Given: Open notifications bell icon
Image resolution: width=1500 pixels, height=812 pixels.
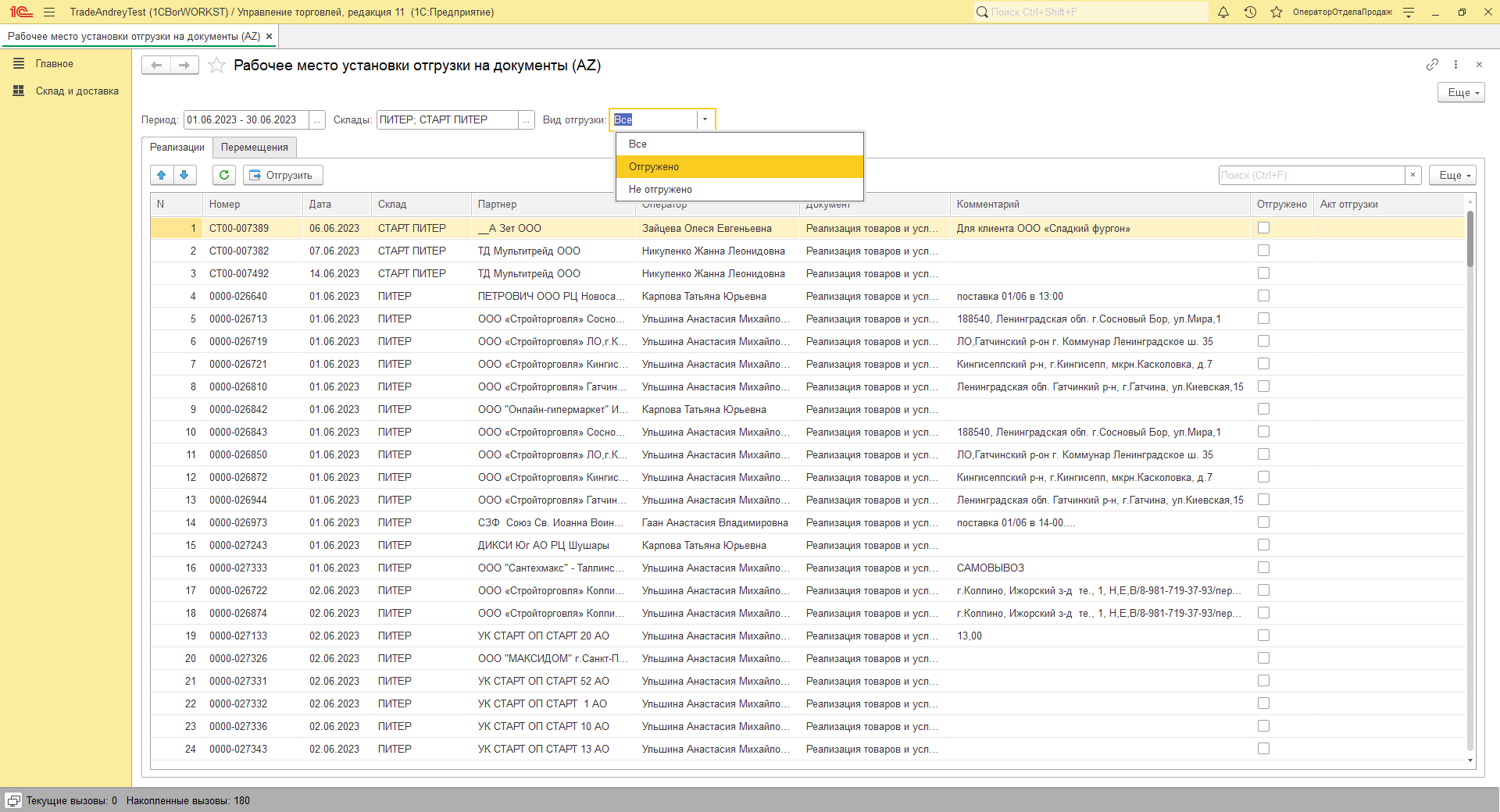Looking at the screenshot, I should coord(1223,12).
